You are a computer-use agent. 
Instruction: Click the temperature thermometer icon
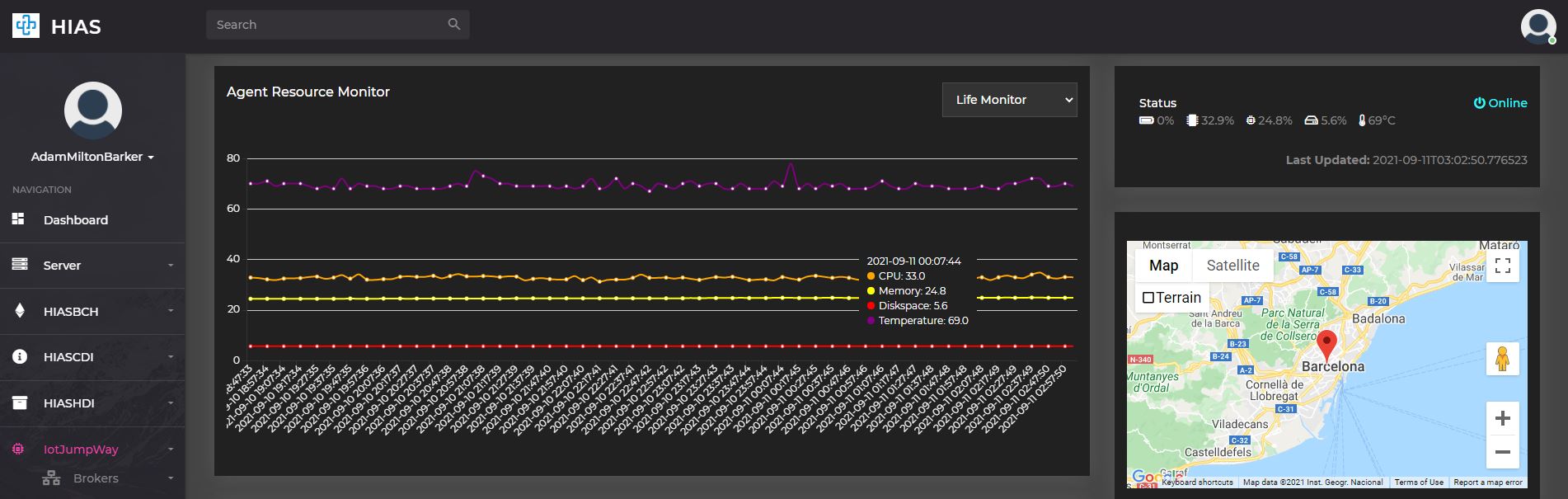pos(1362,120)
